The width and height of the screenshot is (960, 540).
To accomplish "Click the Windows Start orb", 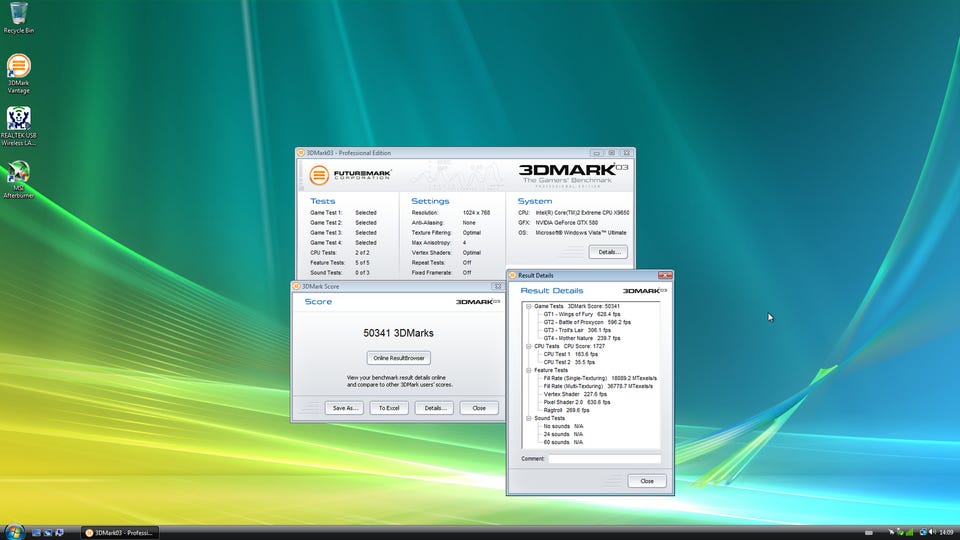I will (13, 531).
